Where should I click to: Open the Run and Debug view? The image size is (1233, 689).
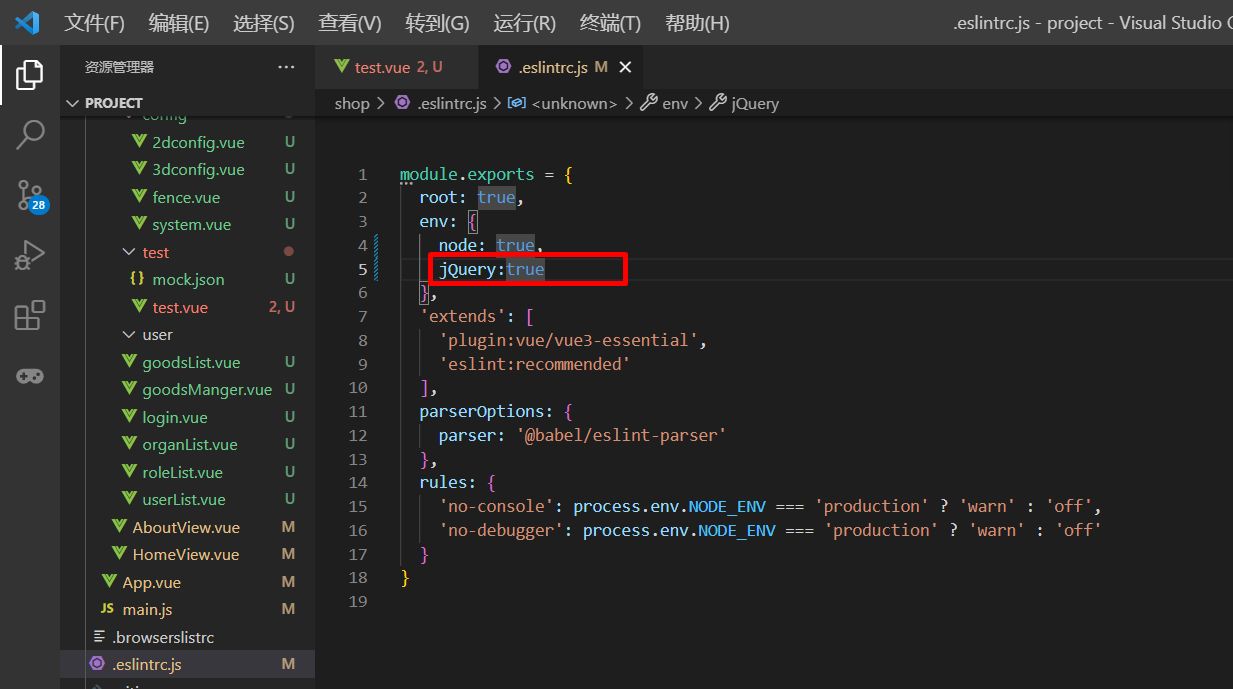(30, 256)
